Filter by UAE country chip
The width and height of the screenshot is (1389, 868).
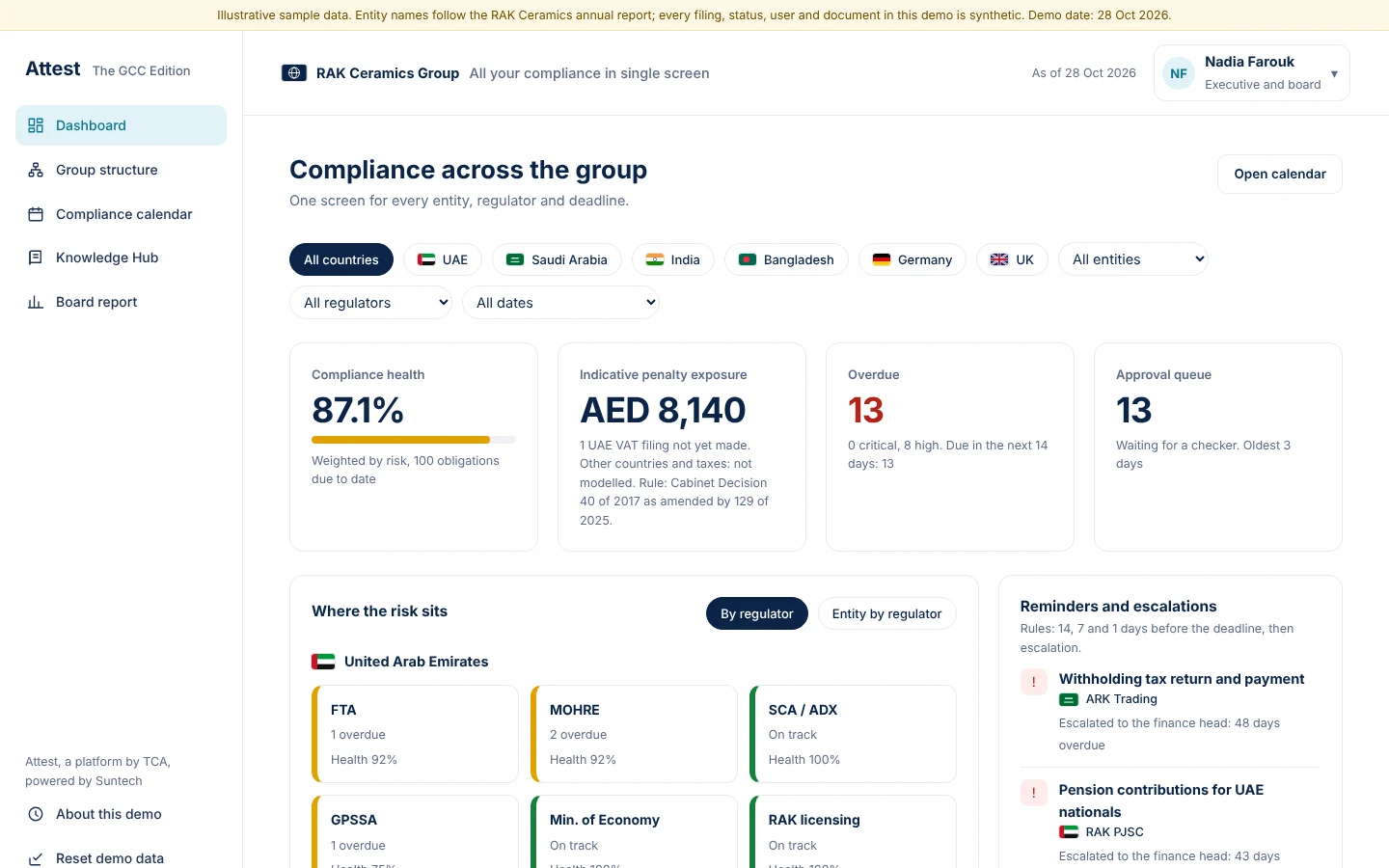coord(443,259)
